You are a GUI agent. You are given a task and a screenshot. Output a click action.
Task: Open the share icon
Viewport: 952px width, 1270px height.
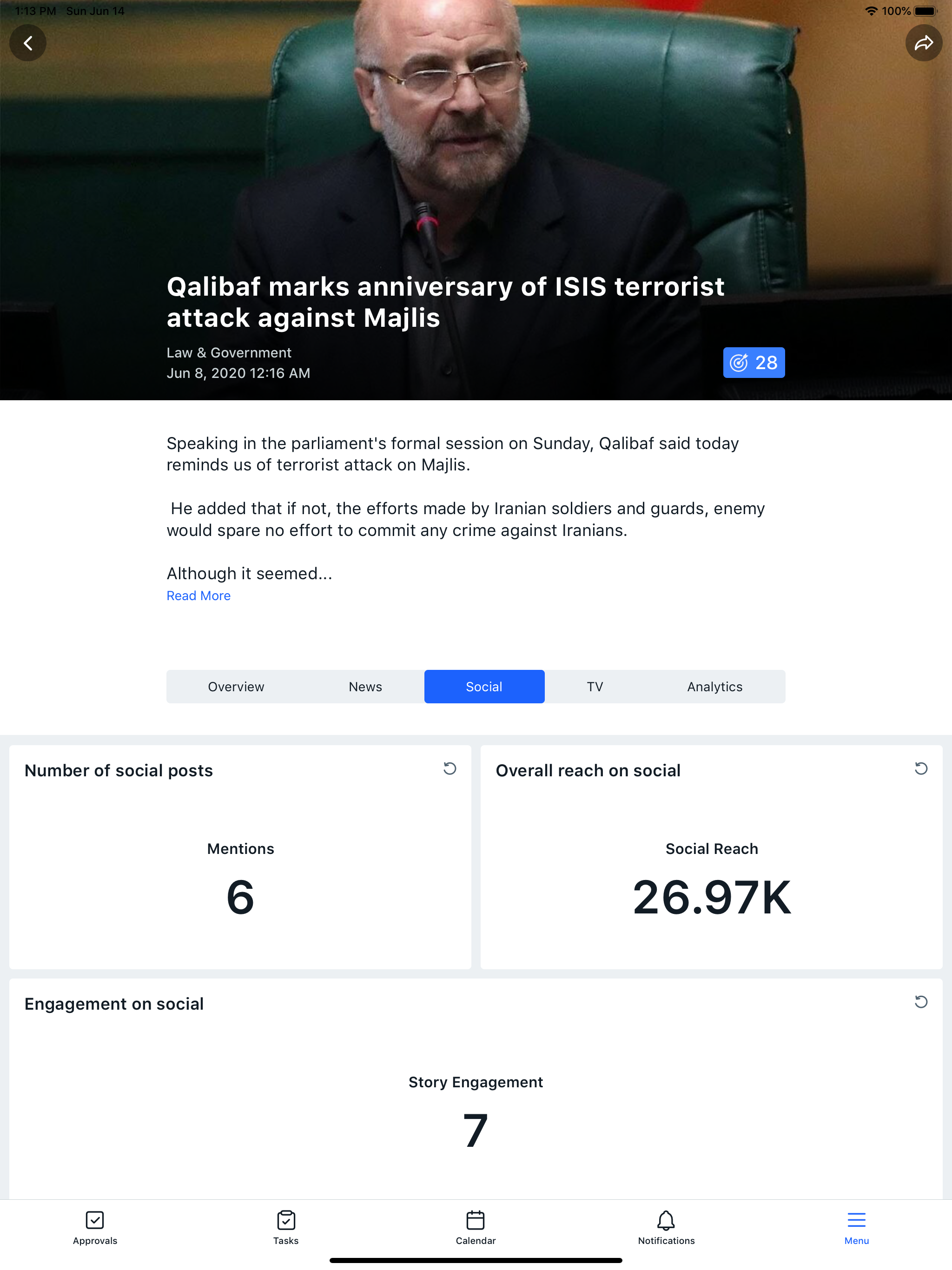(925, 42)
